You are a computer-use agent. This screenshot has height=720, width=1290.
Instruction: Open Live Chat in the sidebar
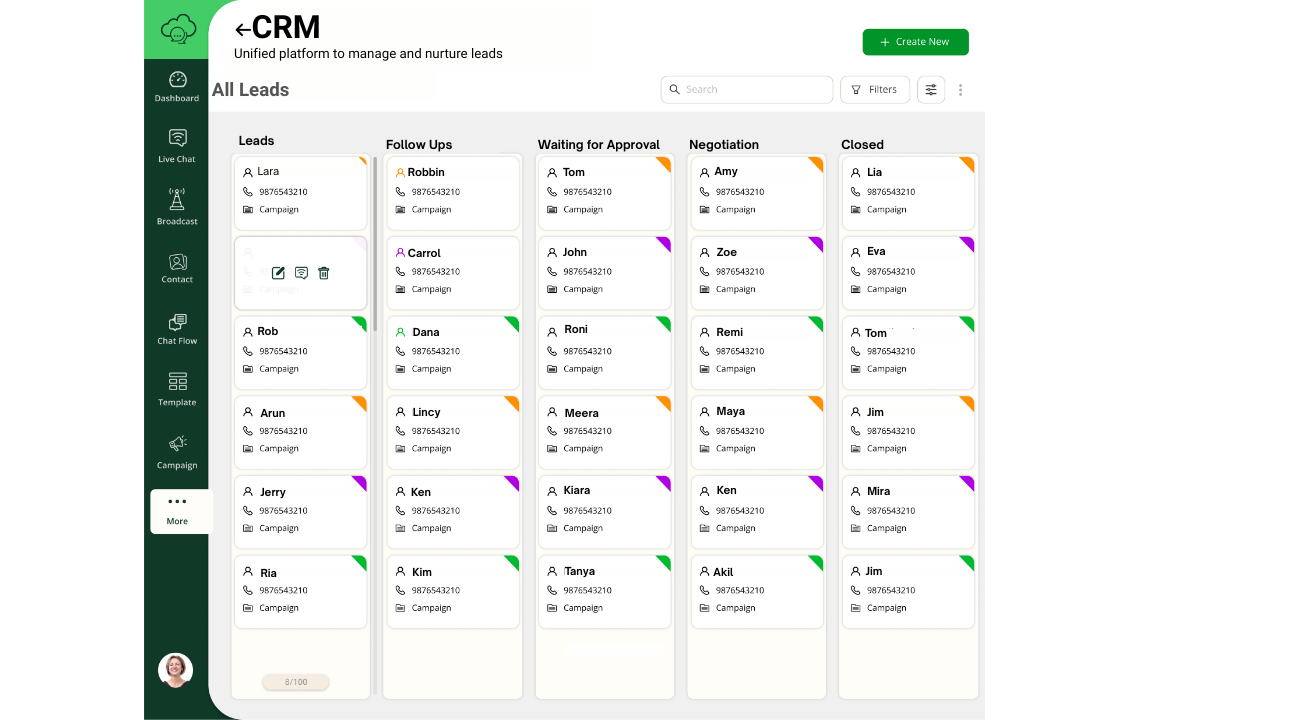click(177, 146)
